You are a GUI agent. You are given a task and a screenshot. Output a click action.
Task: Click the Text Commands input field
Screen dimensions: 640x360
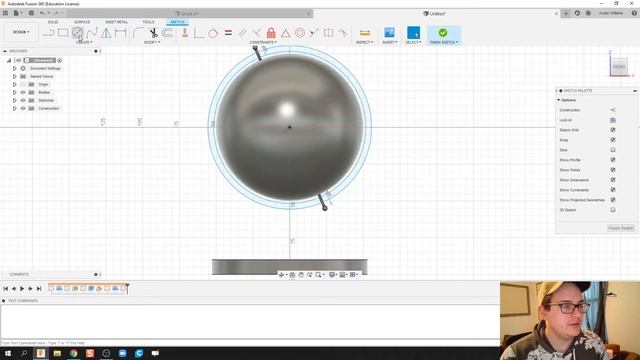(250, 343)
